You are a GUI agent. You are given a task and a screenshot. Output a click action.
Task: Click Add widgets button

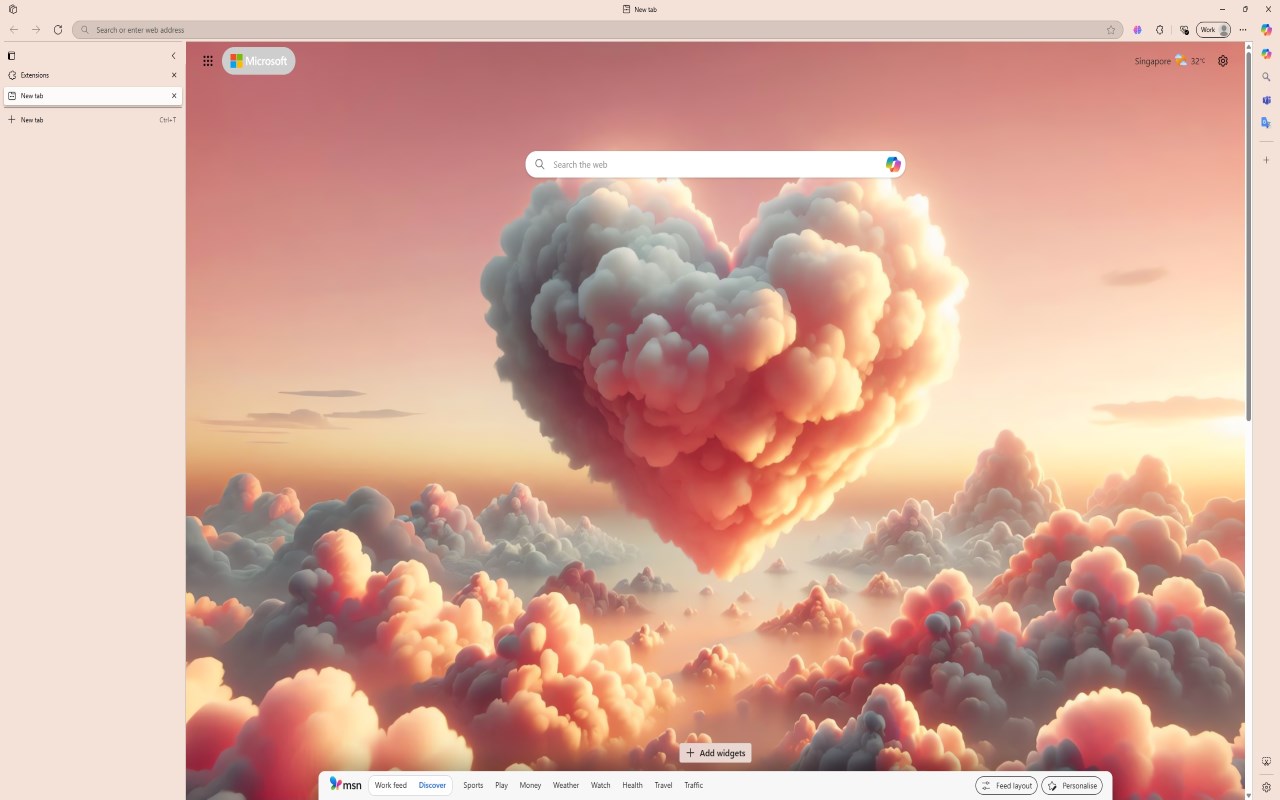pos(715,753)
